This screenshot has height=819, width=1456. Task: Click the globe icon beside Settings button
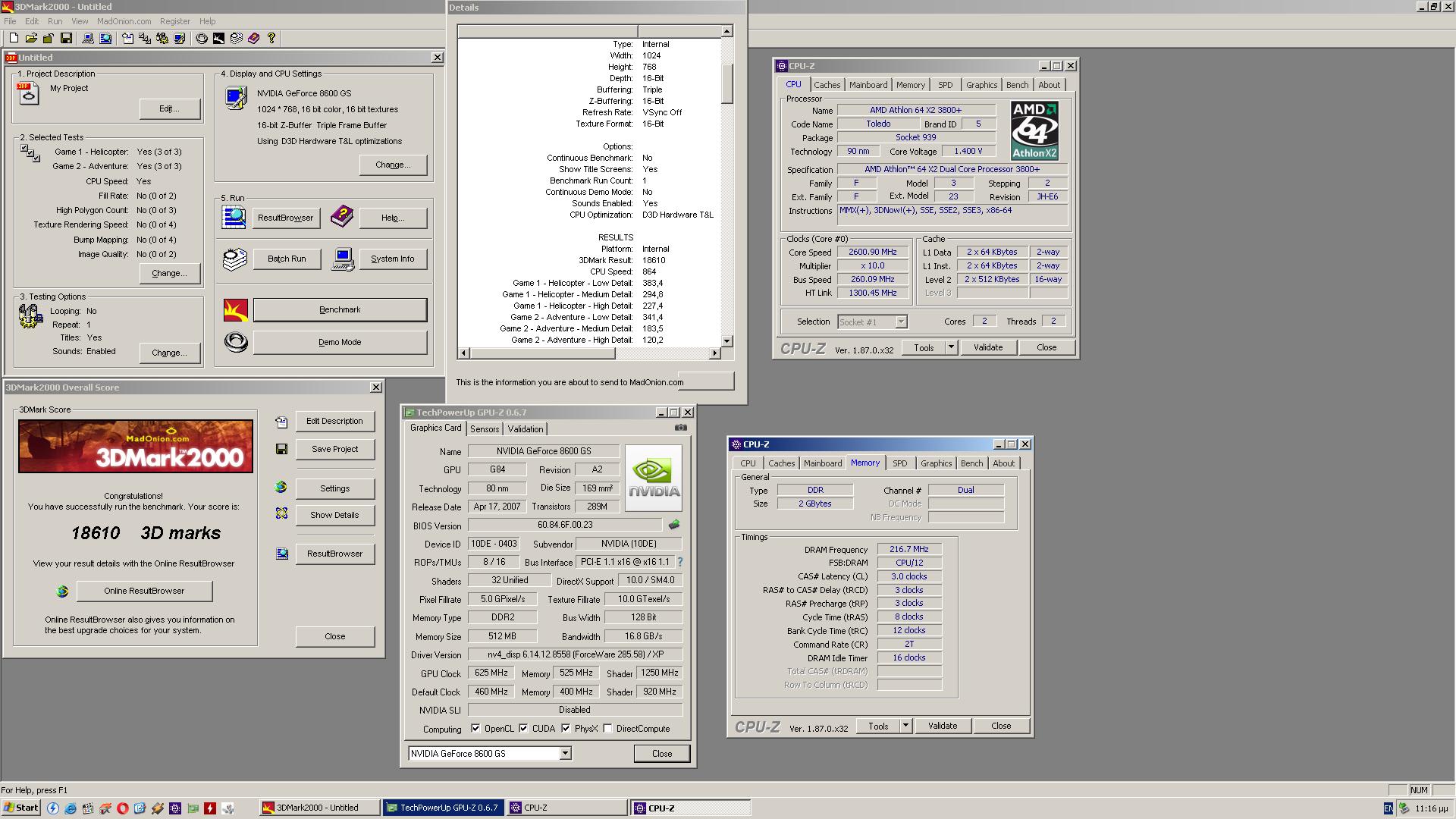281,488
